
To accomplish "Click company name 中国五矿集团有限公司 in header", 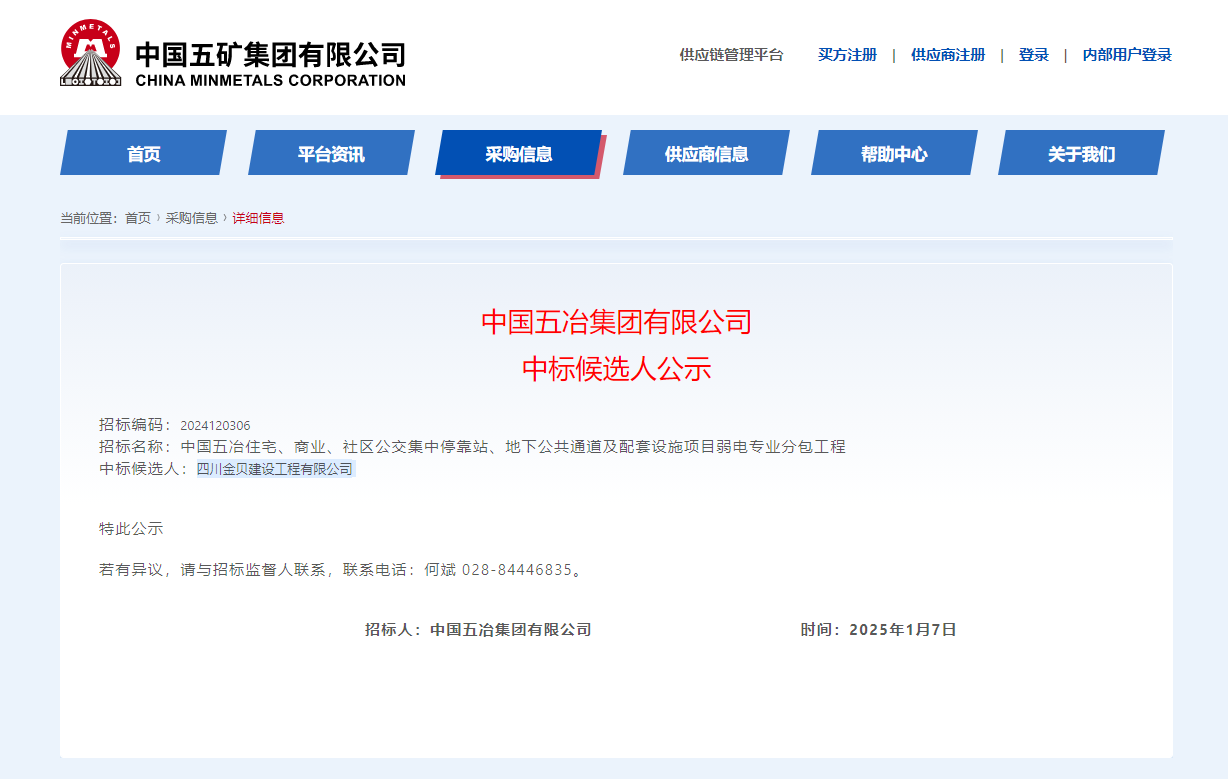I will pos(270,53).
